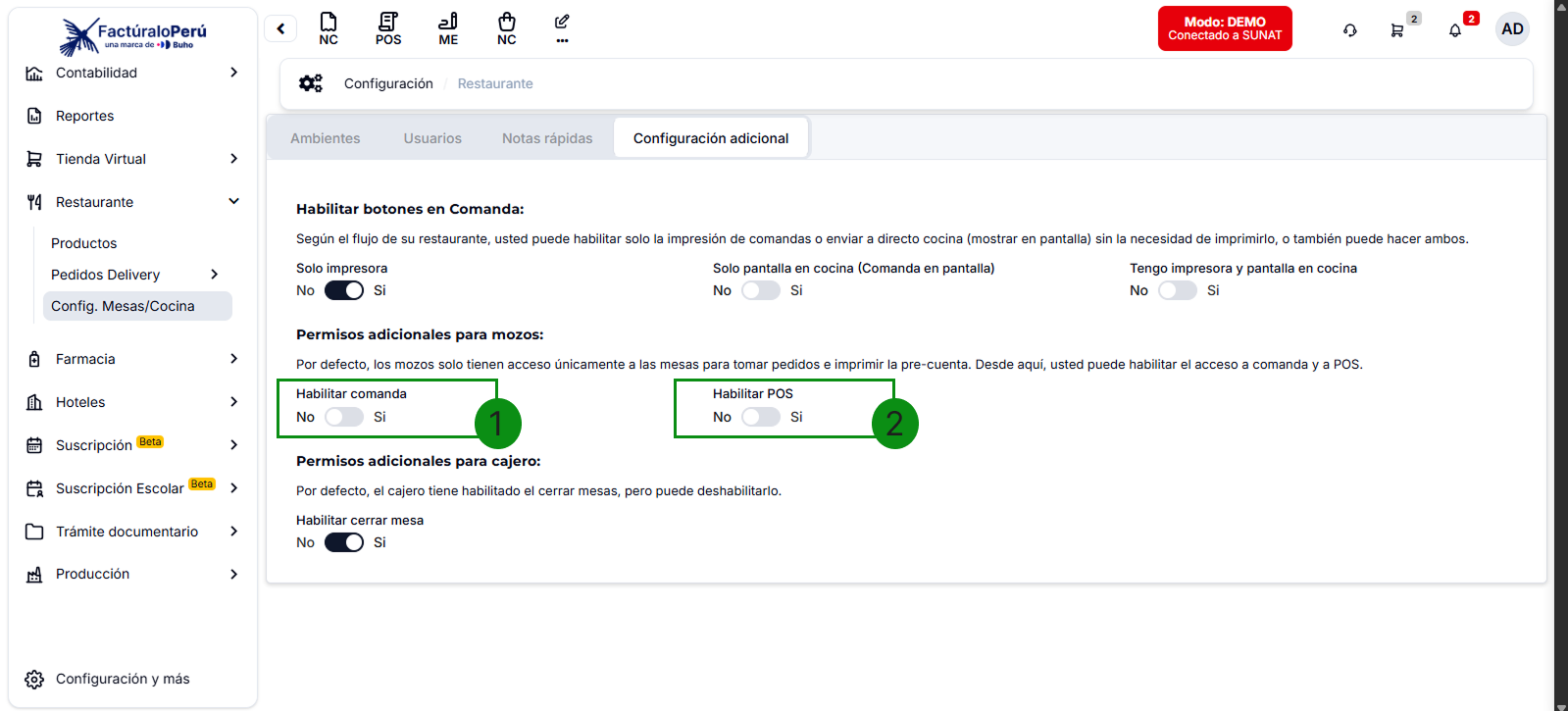Disable the Solo impresora toggle

coord(344,290)
